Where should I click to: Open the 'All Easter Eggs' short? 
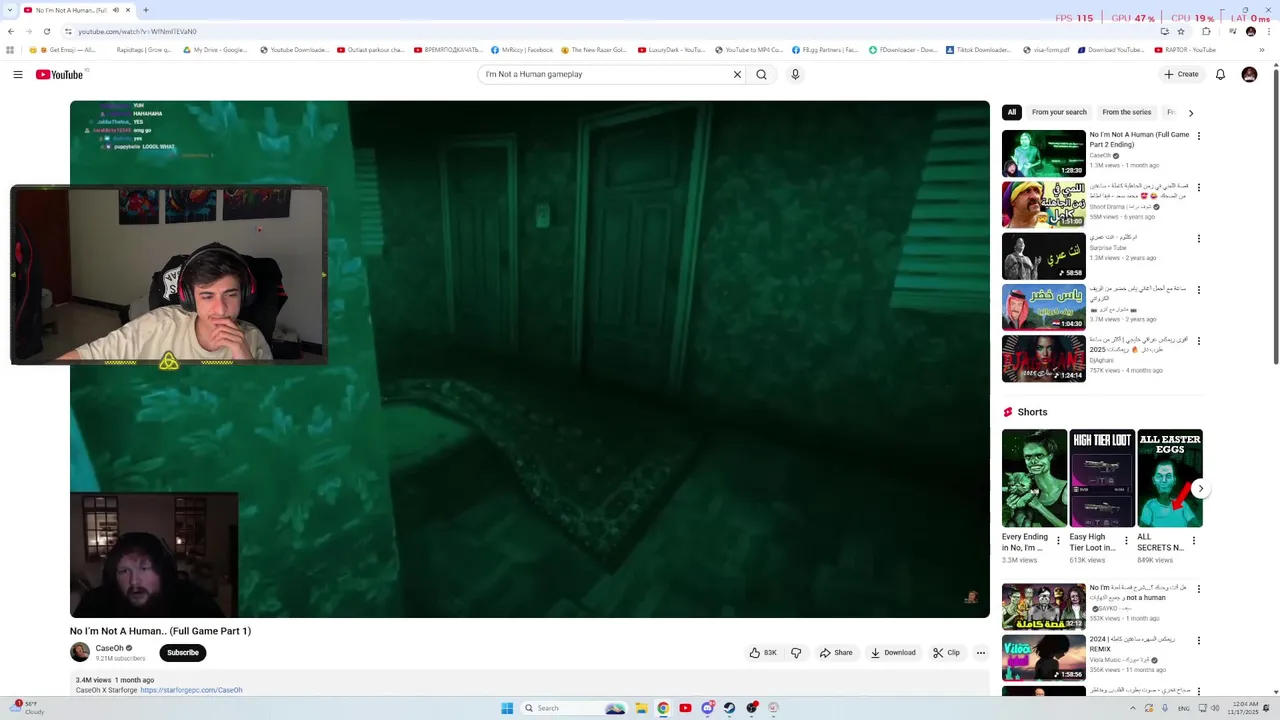pyautogui.click(x=1169, y=478)
